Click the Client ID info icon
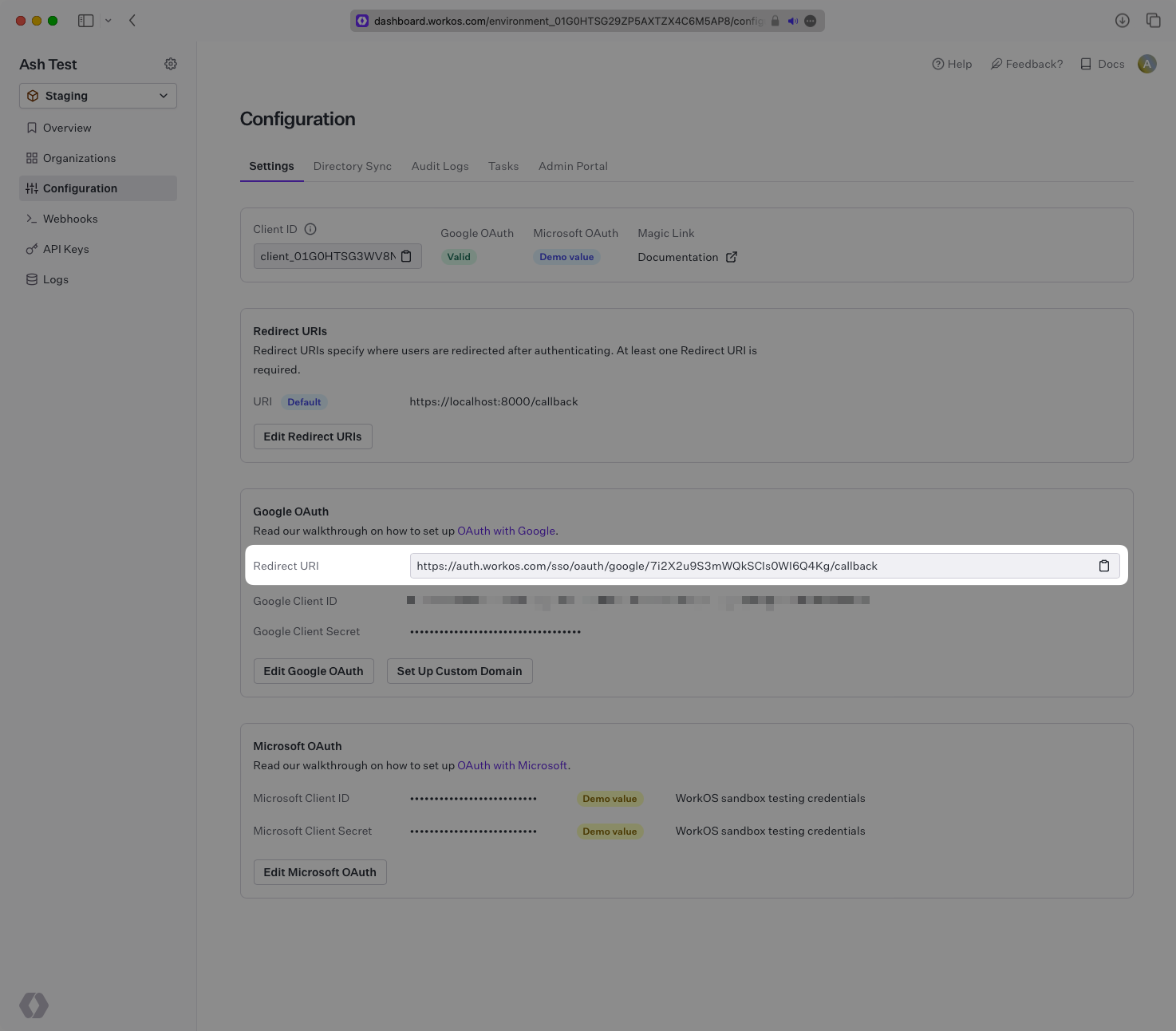Screen dimensions: 1176x1031 coord(310,229)
